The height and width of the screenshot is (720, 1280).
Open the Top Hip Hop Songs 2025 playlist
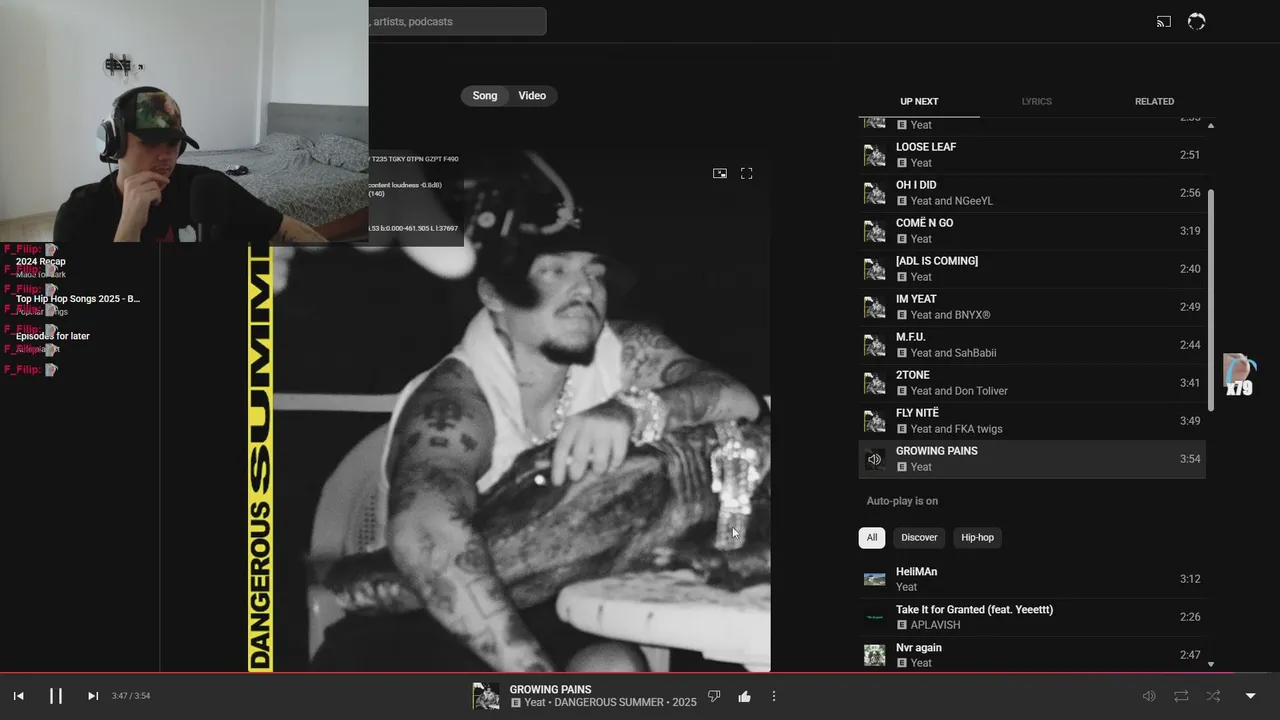pyautogui.click(x=78, y=299)
